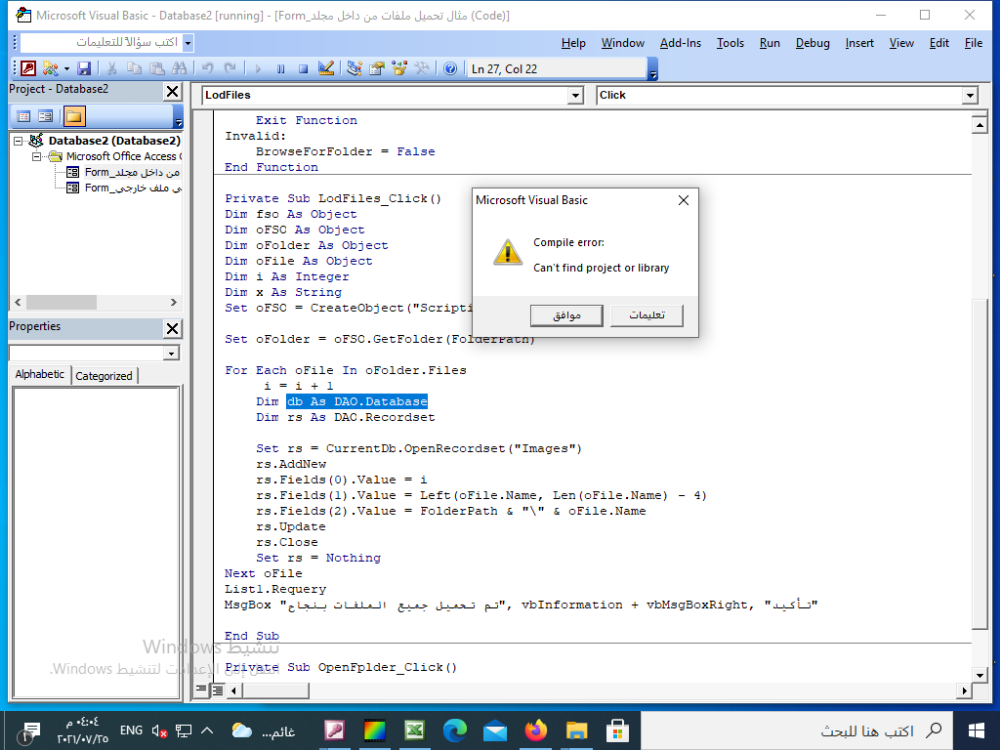Click the Break pause icon

click(x=281, y=68)
